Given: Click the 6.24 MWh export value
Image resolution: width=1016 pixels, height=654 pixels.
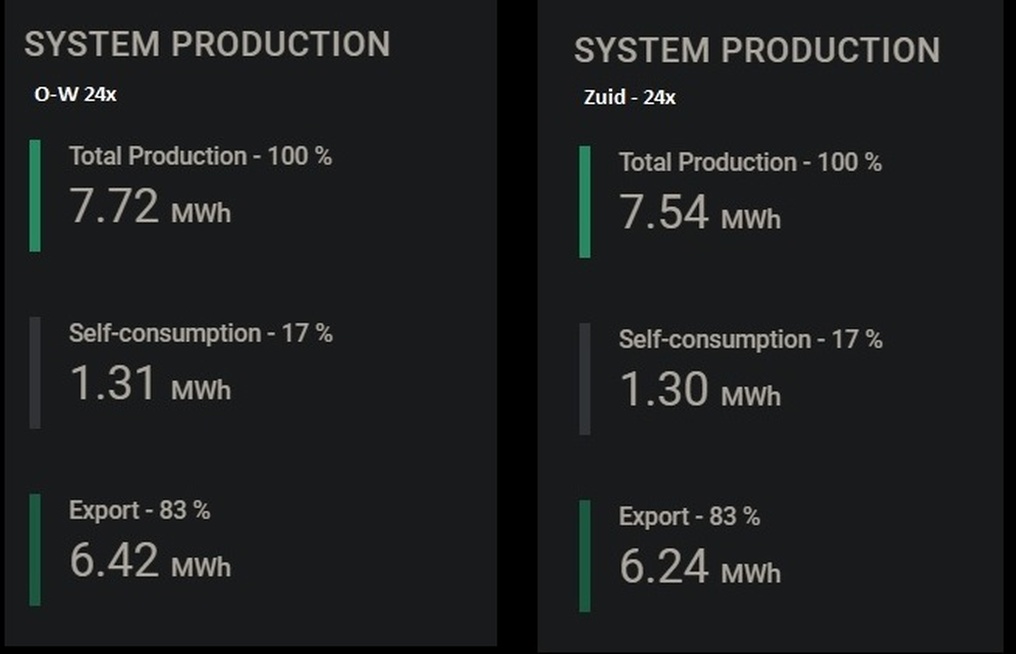Looking at the screenshot, I should tap(700, 567).
